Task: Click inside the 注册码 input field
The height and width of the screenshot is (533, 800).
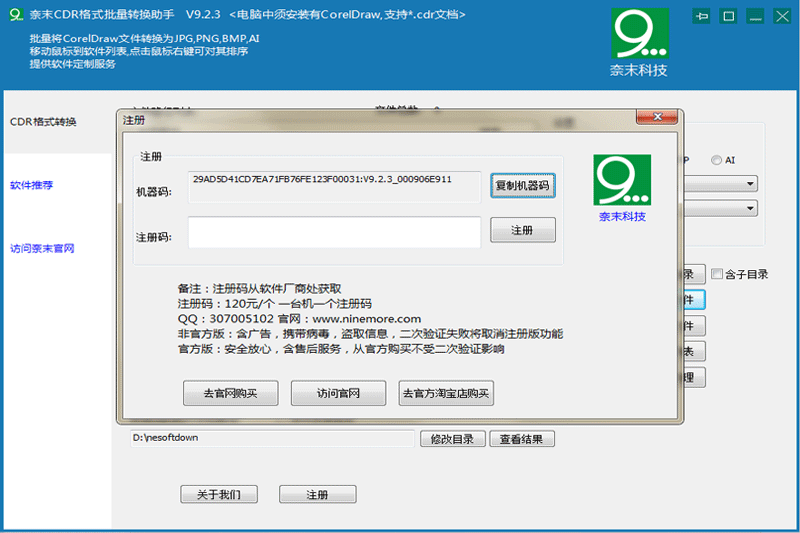Action: 334,233
